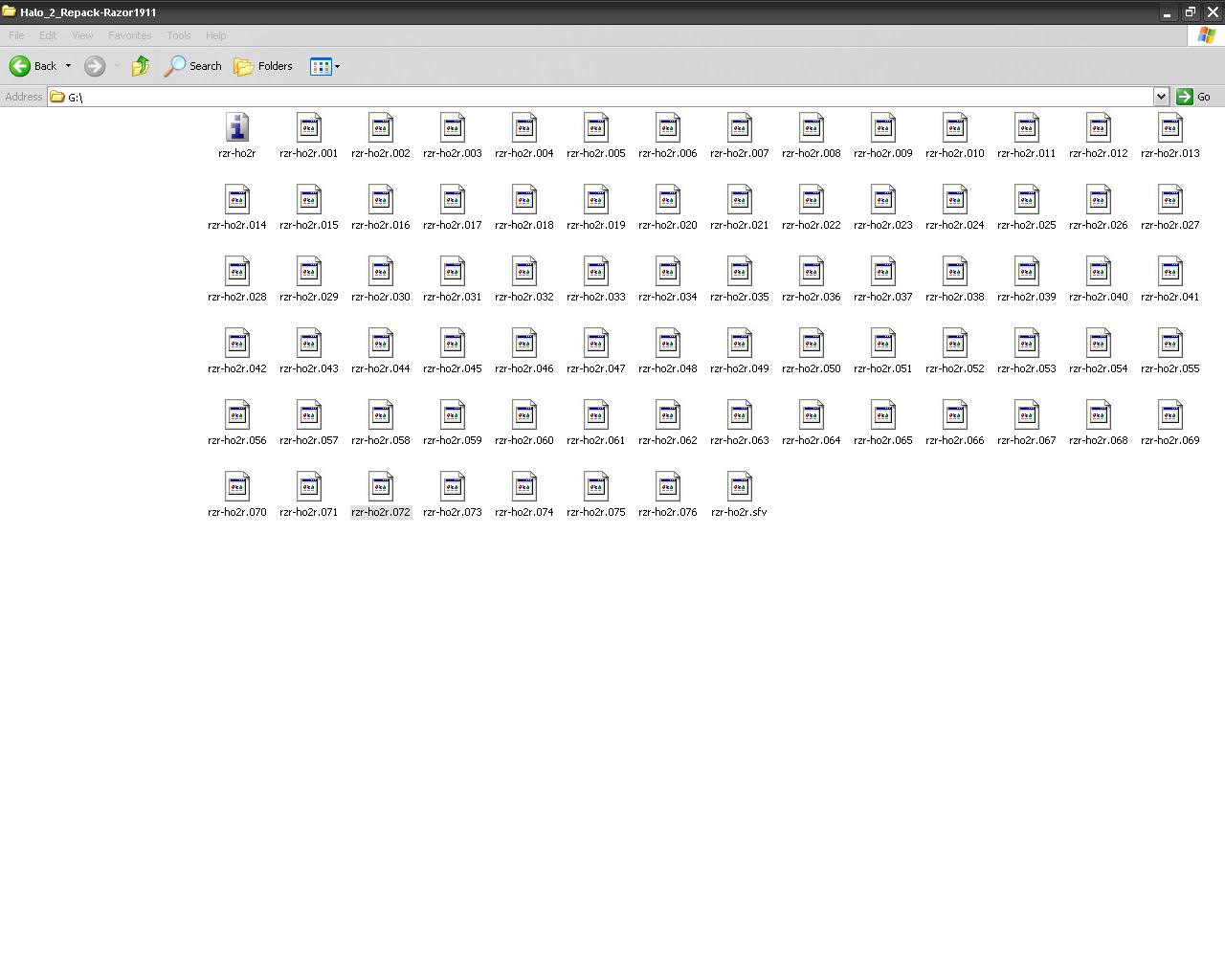This screenshot has height=980, width=1225.
Task: Click the folder icon in the title bar
Action: tap(9, 11)
